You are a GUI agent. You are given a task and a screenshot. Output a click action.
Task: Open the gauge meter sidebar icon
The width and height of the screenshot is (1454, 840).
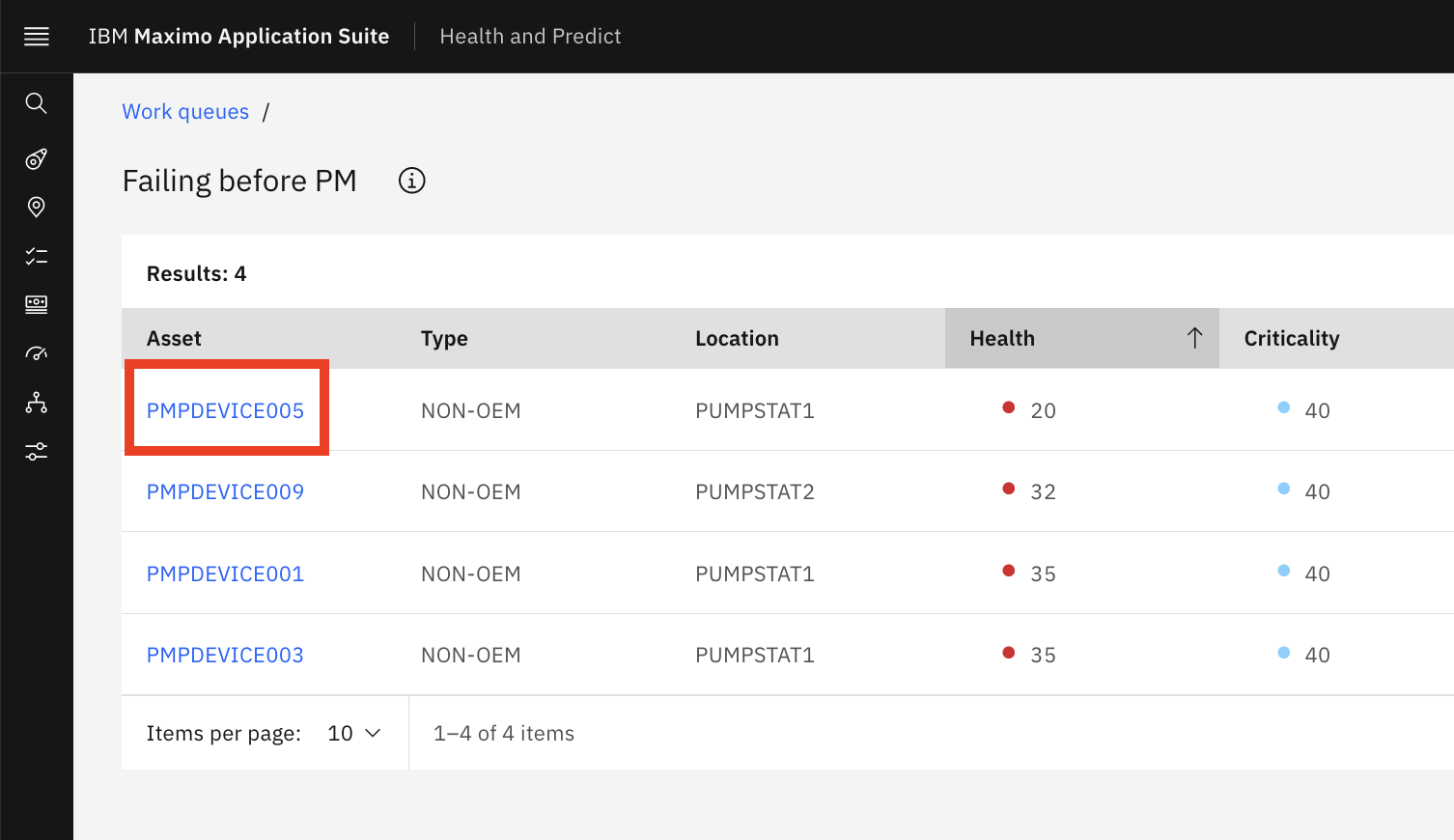(37, 353)
